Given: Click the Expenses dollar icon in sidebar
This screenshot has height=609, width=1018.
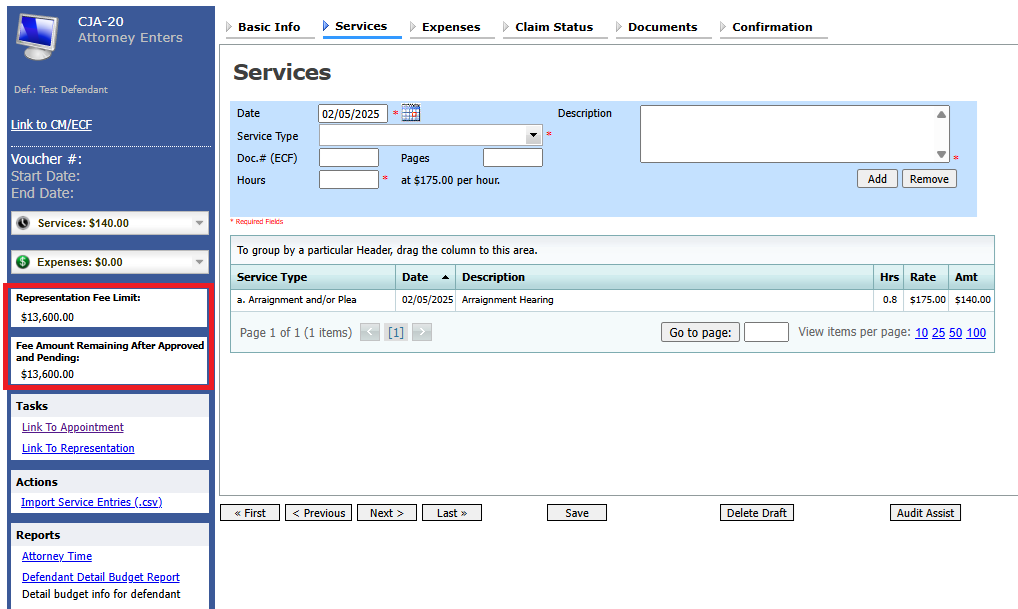Looking at the screenshot, I should (24, 262).
